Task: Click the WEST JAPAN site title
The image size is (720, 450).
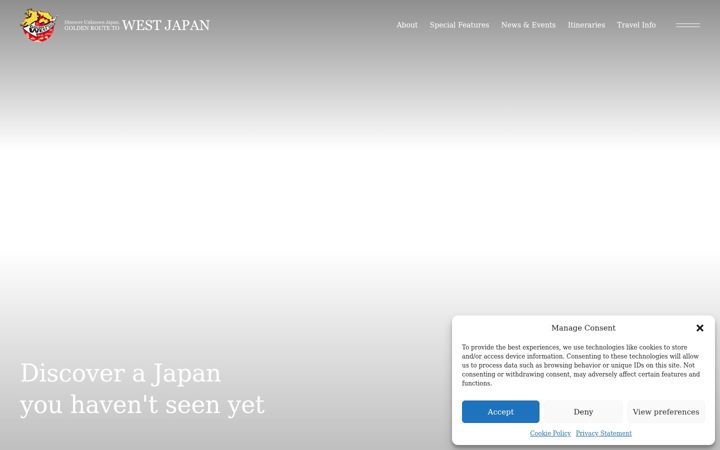Action: [166, 25]
